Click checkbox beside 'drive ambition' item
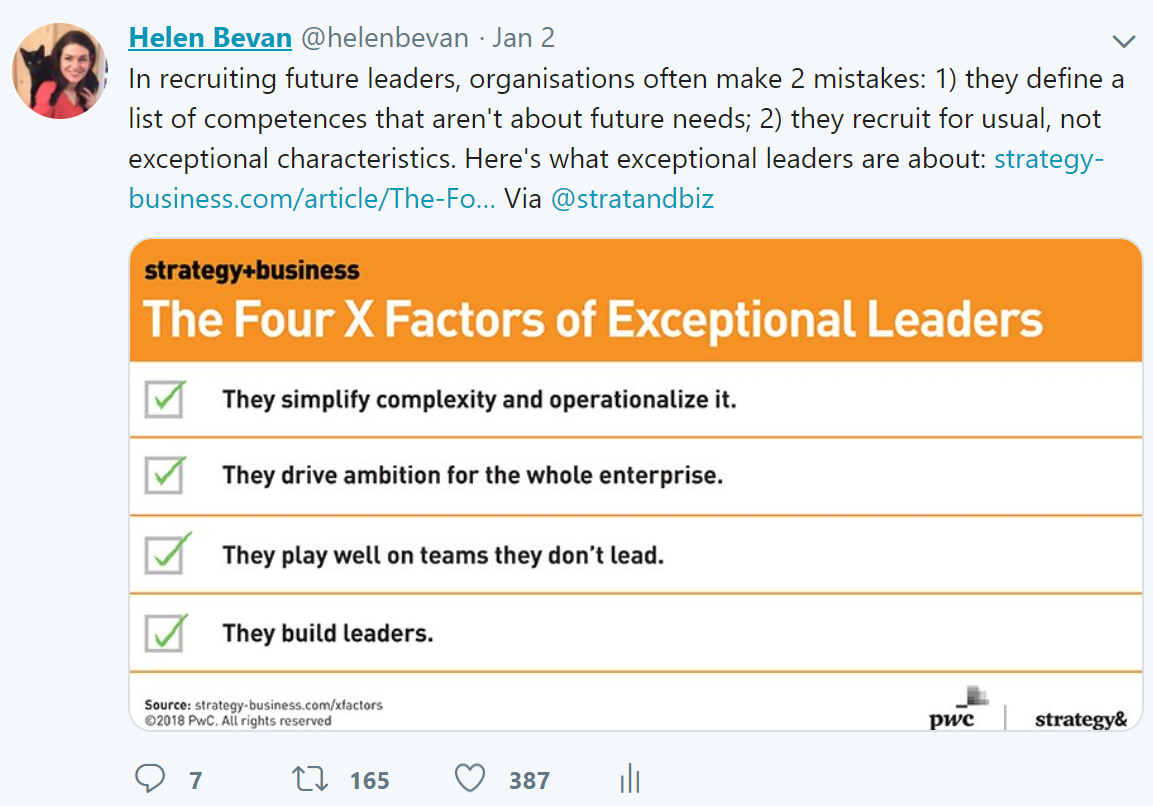 click(166, 474)
